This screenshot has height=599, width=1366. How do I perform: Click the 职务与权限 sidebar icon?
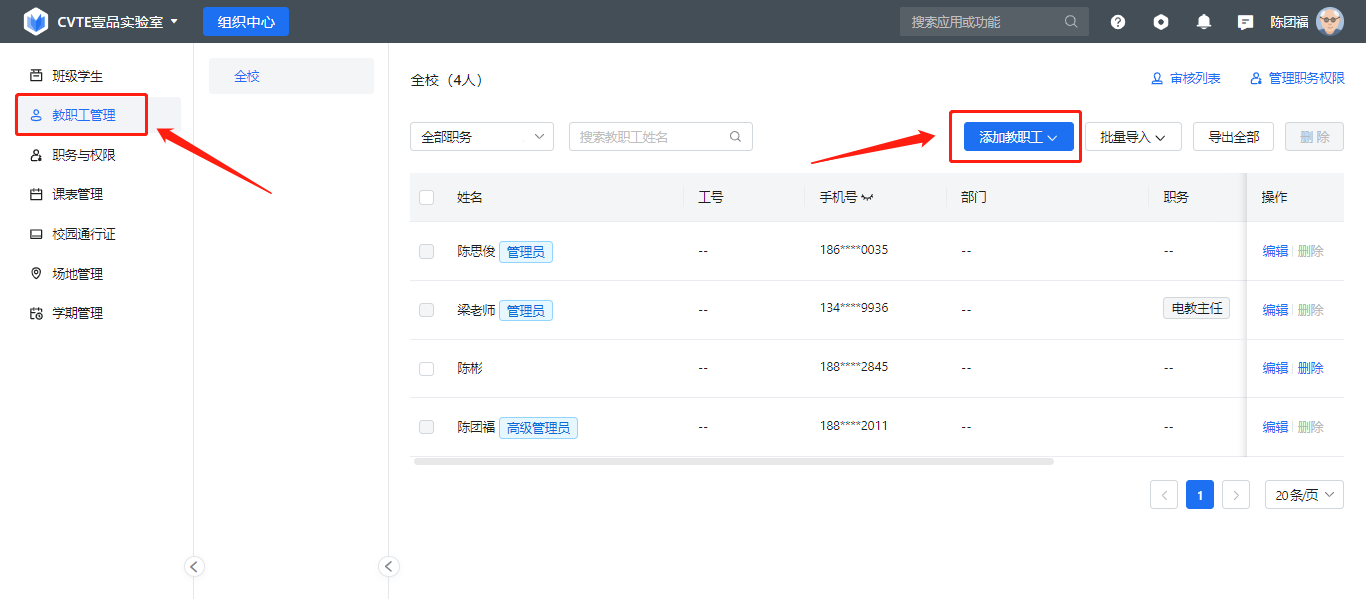[36, 155]
